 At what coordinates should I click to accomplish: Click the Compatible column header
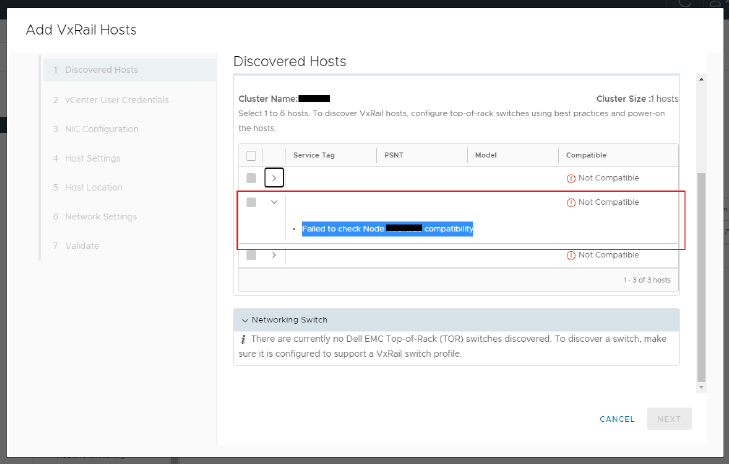point(586,155)
